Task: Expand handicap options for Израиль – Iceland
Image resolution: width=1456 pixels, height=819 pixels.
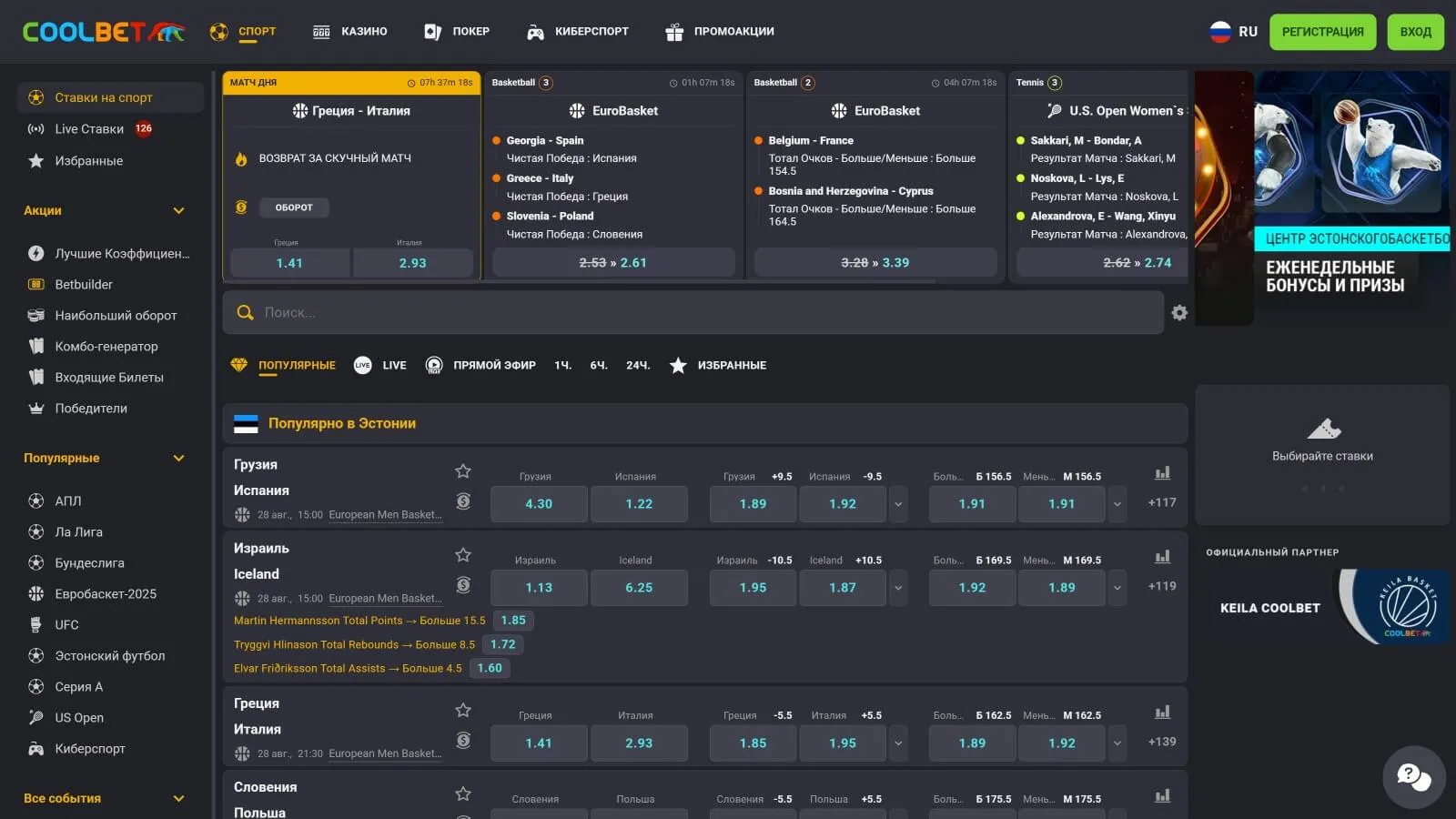Action: click(x=898, y=588)
